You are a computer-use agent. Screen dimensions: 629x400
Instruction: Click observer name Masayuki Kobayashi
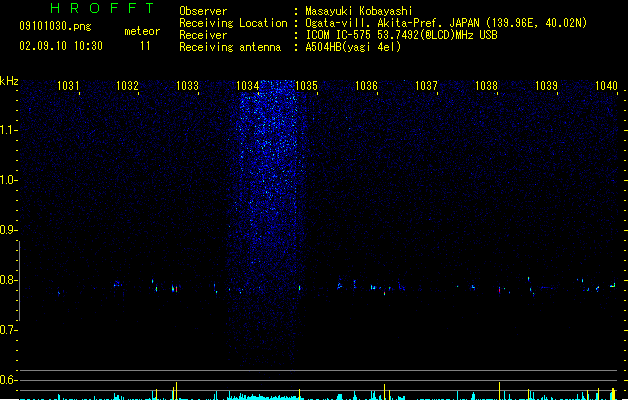[359, 11]
